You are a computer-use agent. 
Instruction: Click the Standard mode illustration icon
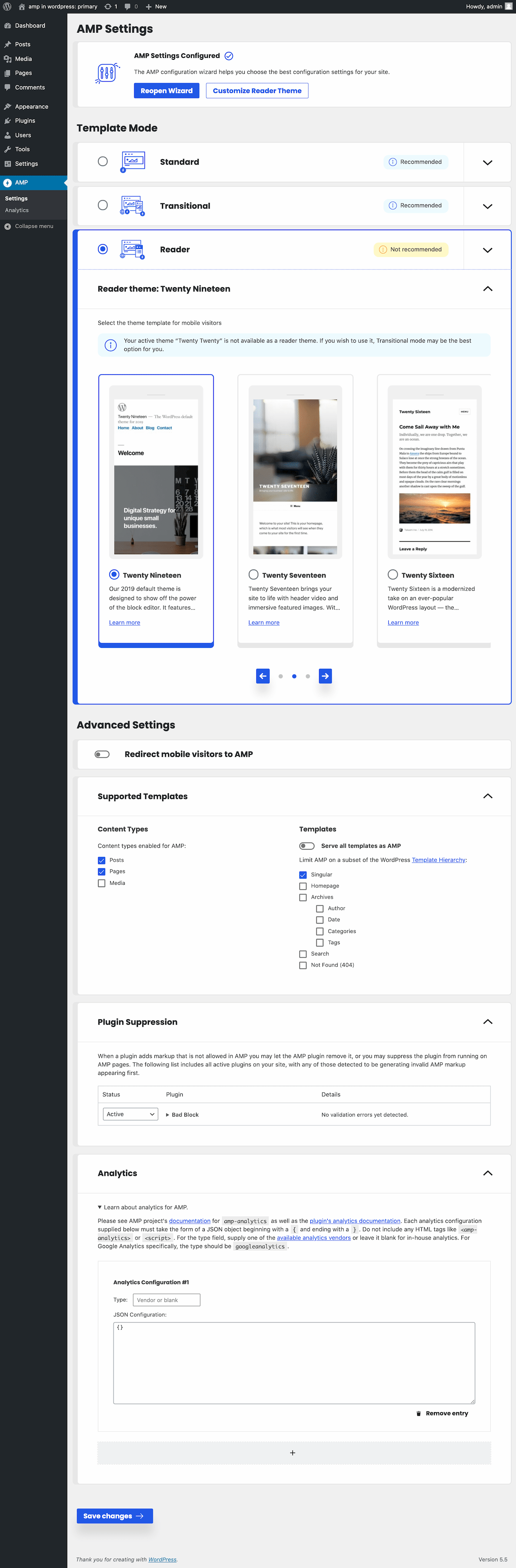point(132,162)
